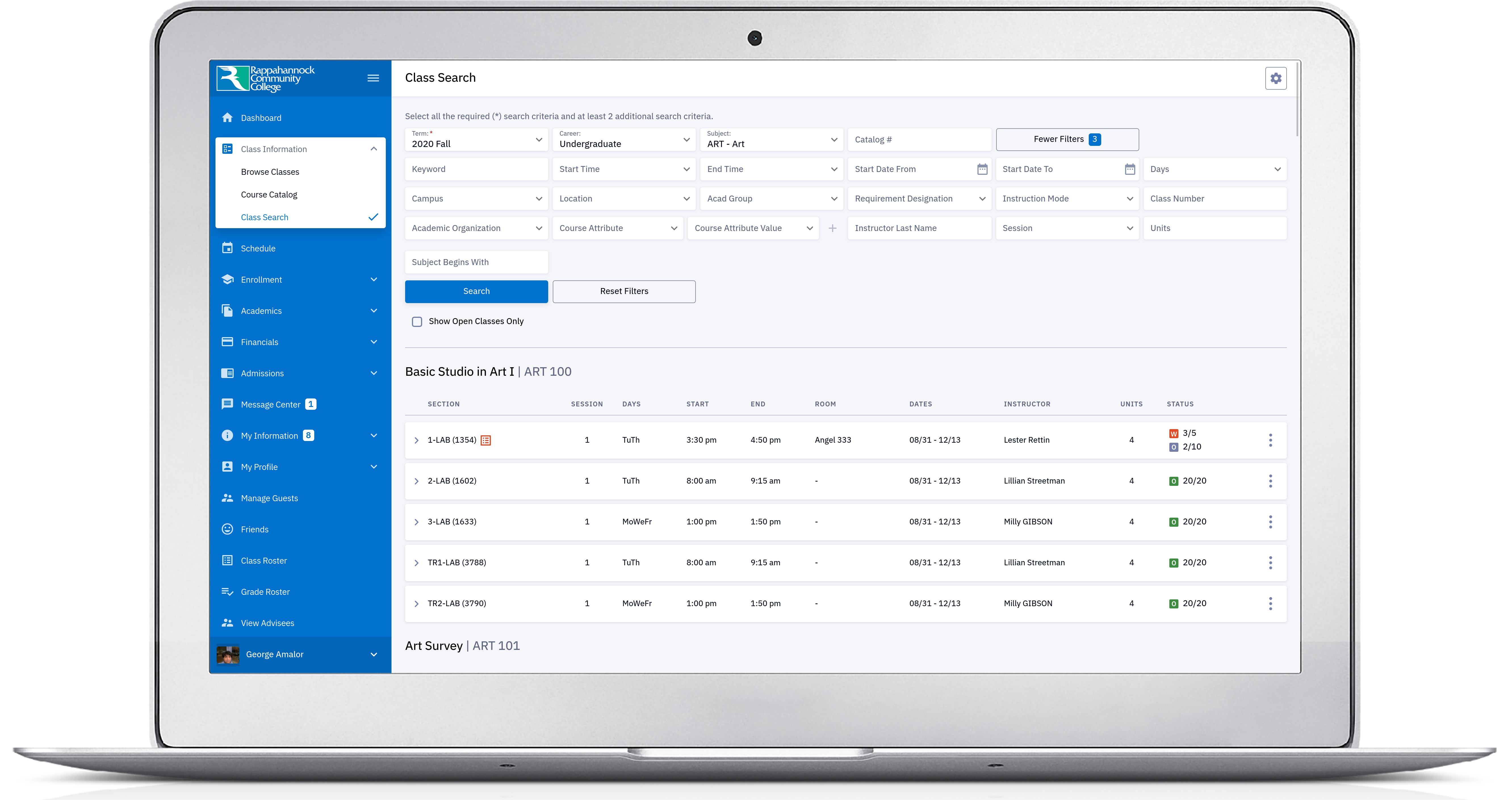Expand the 1-LAB (1354) section row
The image size is (1512, 800).
(416, 440)
